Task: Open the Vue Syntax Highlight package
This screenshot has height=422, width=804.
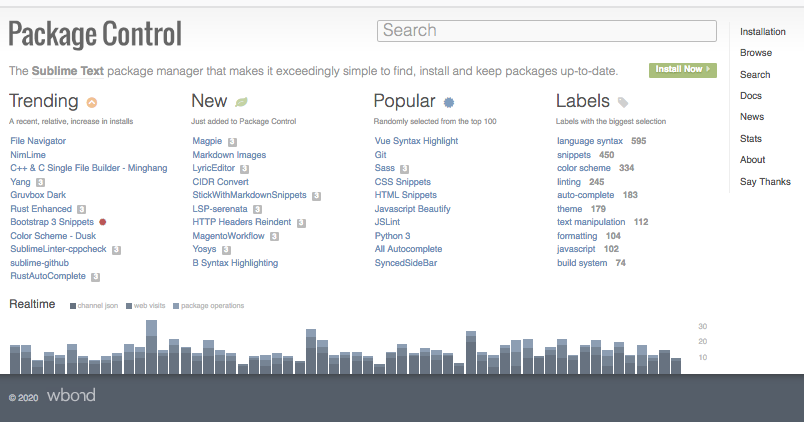Action: (x=416, y=141)
